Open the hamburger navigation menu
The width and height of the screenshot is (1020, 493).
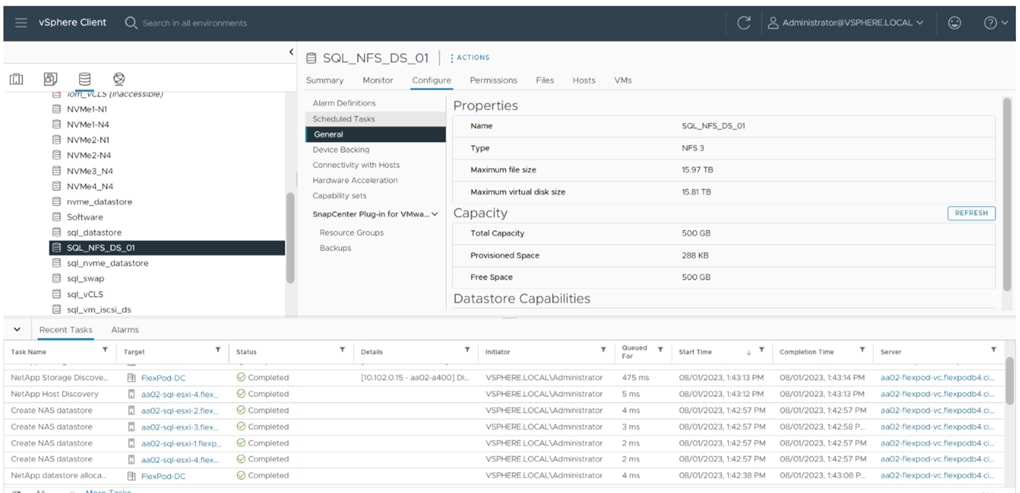point(21,23)
